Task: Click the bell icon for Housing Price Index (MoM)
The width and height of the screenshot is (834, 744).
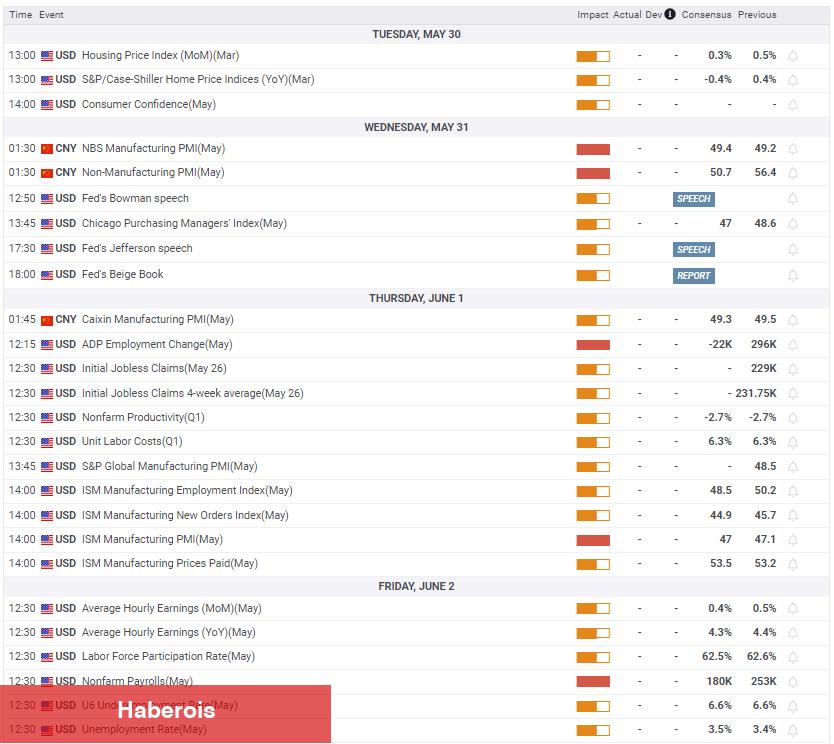Action: [793, 56]
